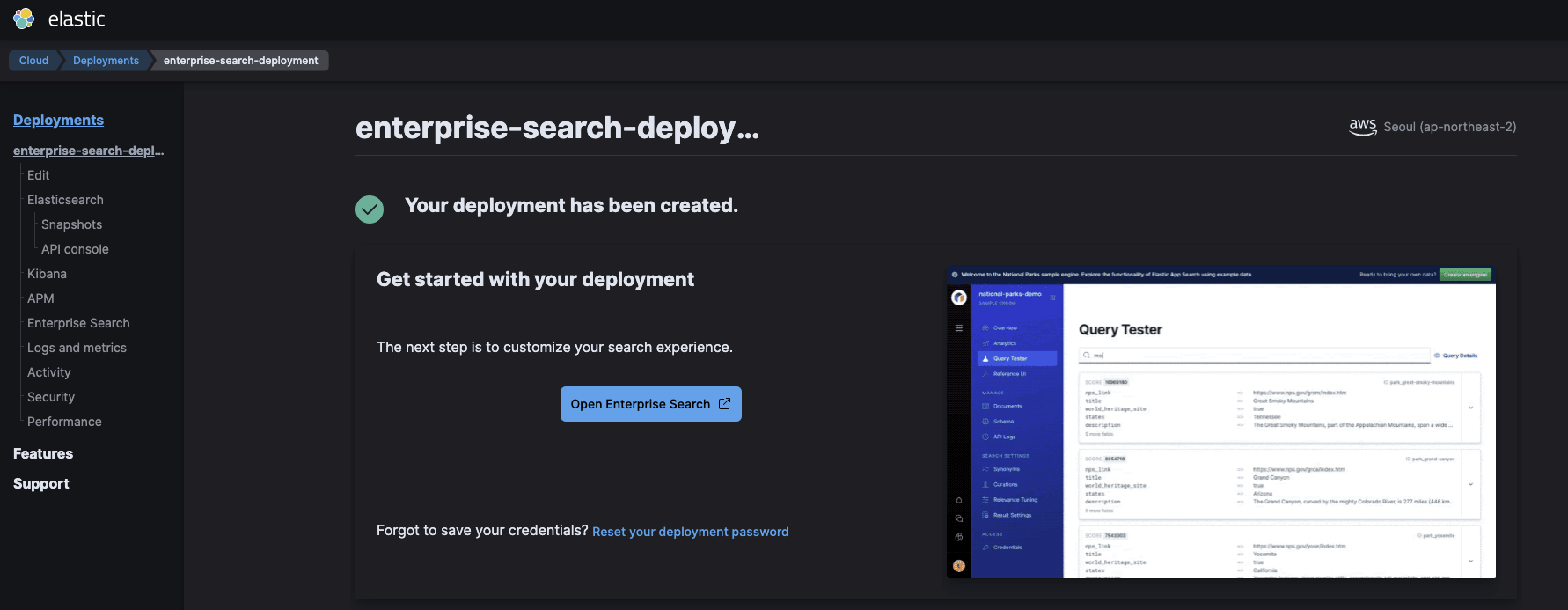This screenshot has height=610, width=1568.
Task: Click the AWS provider logo
Action: coord(1363,127)
